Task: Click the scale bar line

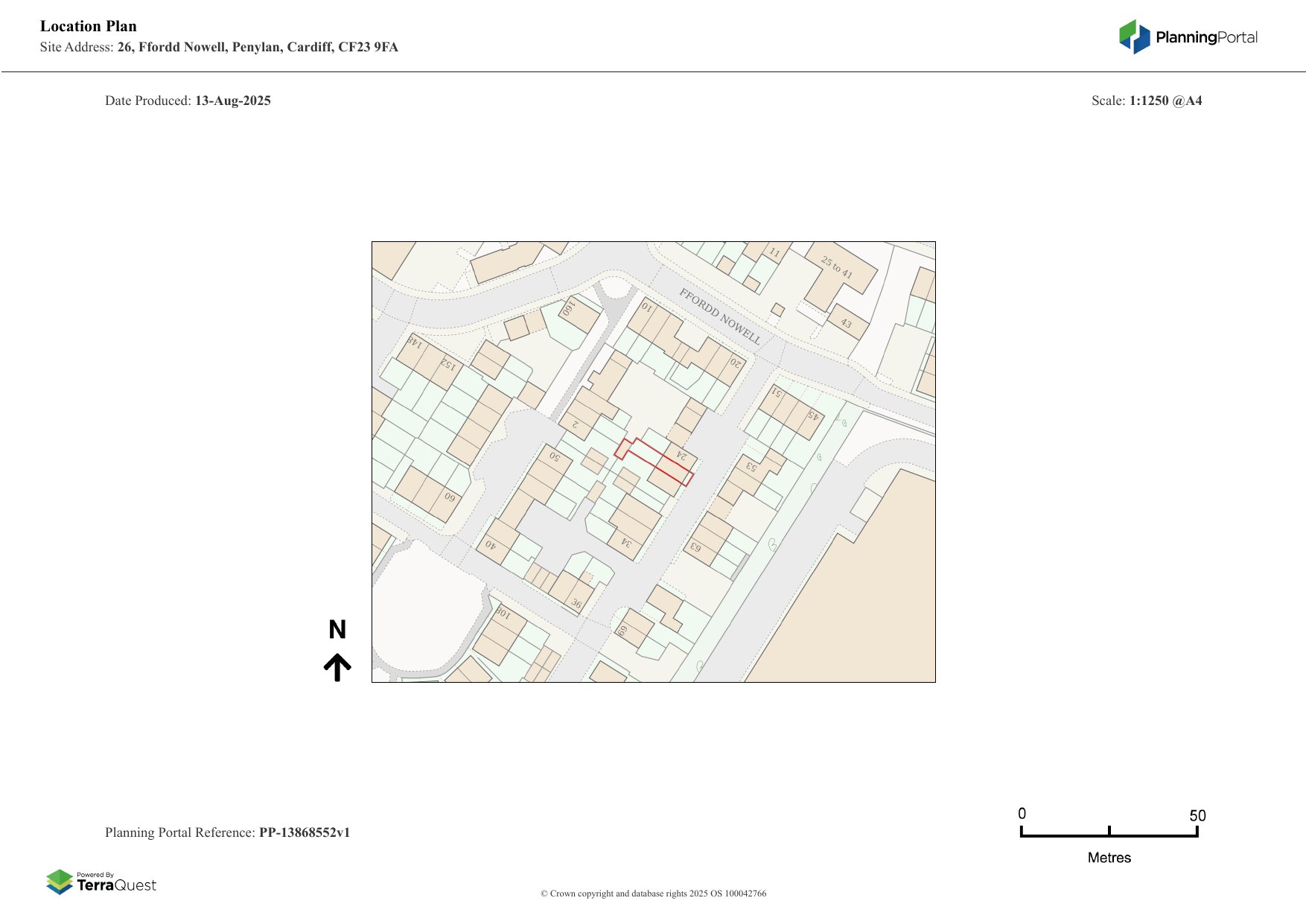Action: tap(1109, 835)
